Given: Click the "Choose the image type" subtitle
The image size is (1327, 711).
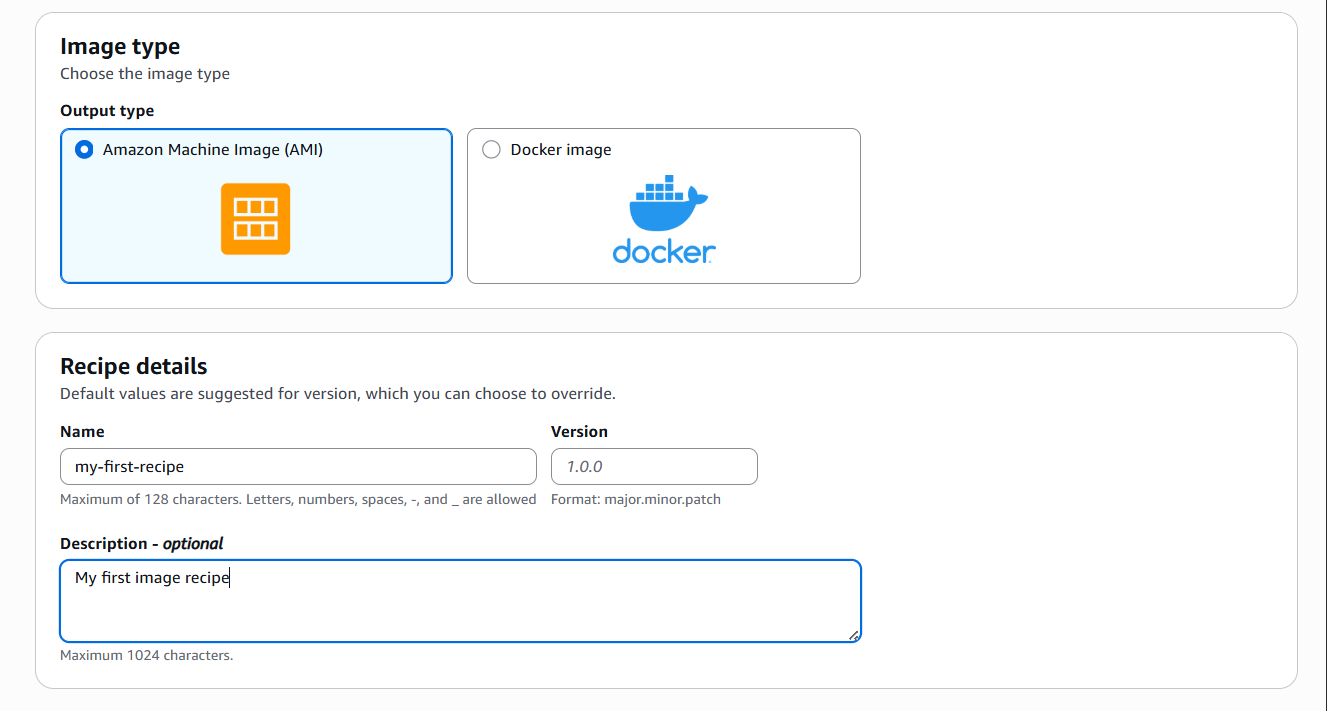Looking at the screenshot, I should (145, 74).
